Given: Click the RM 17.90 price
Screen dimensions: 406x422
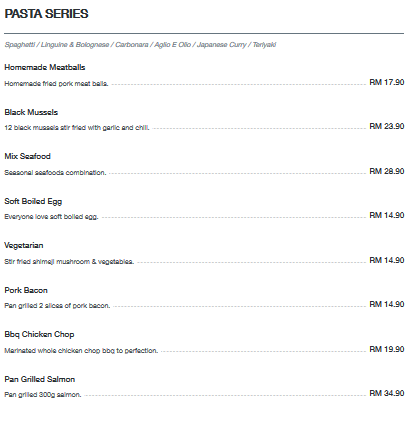Looking at the screenshot, I should [387, 82].
